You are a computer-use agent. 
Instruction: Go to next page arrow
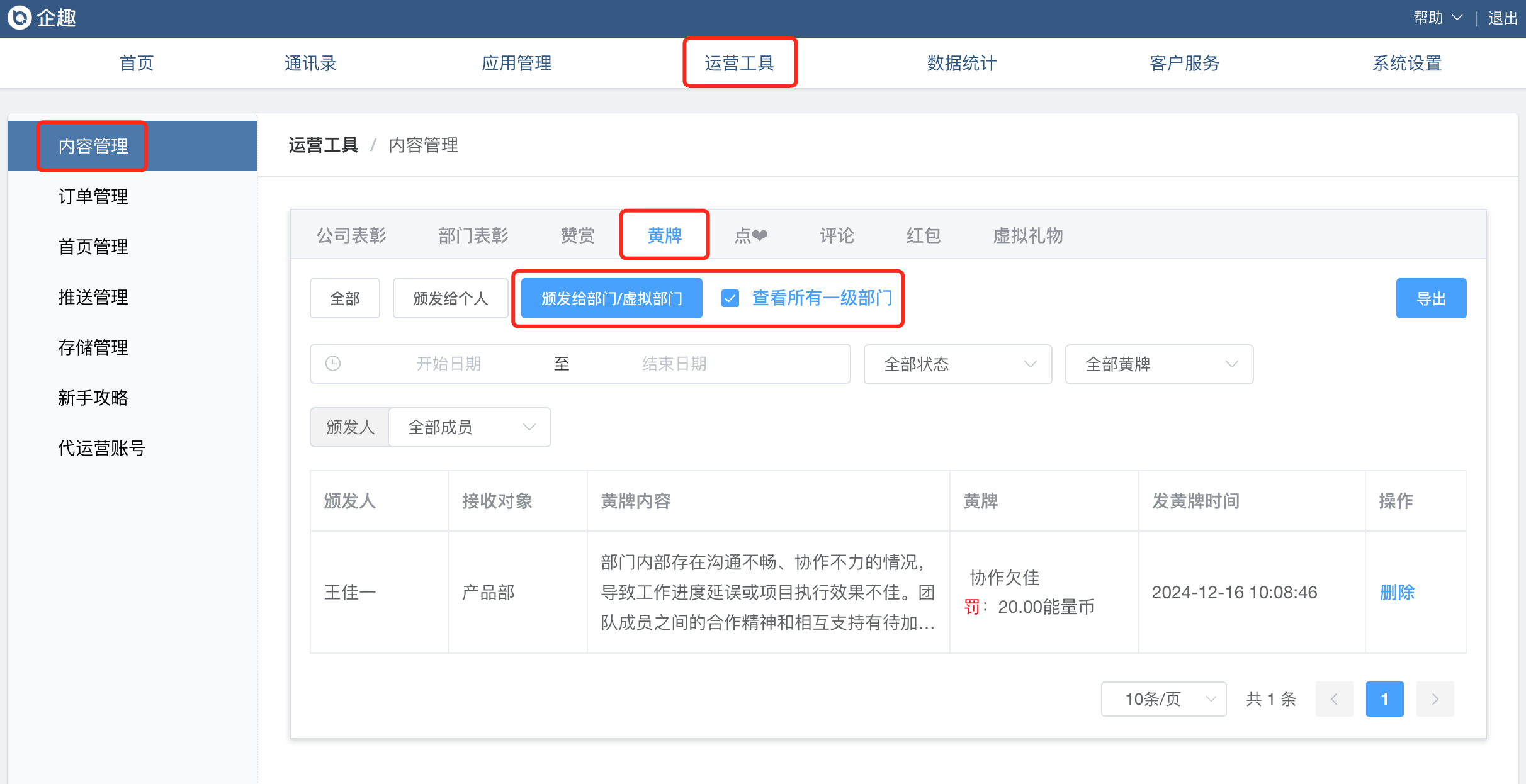[x=1435, y=699]
